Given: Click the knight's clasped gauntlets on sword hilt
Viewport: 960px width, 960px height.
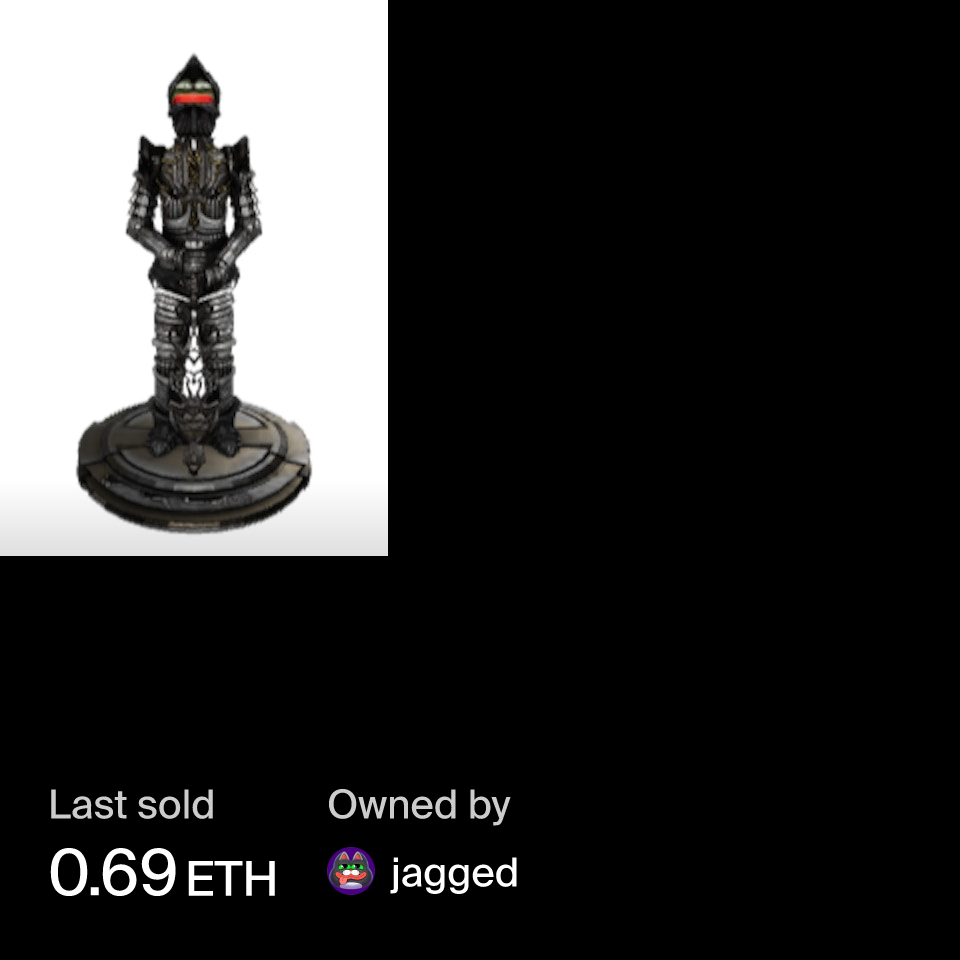Looking at the screenshot, I should [x=194, y=264].
